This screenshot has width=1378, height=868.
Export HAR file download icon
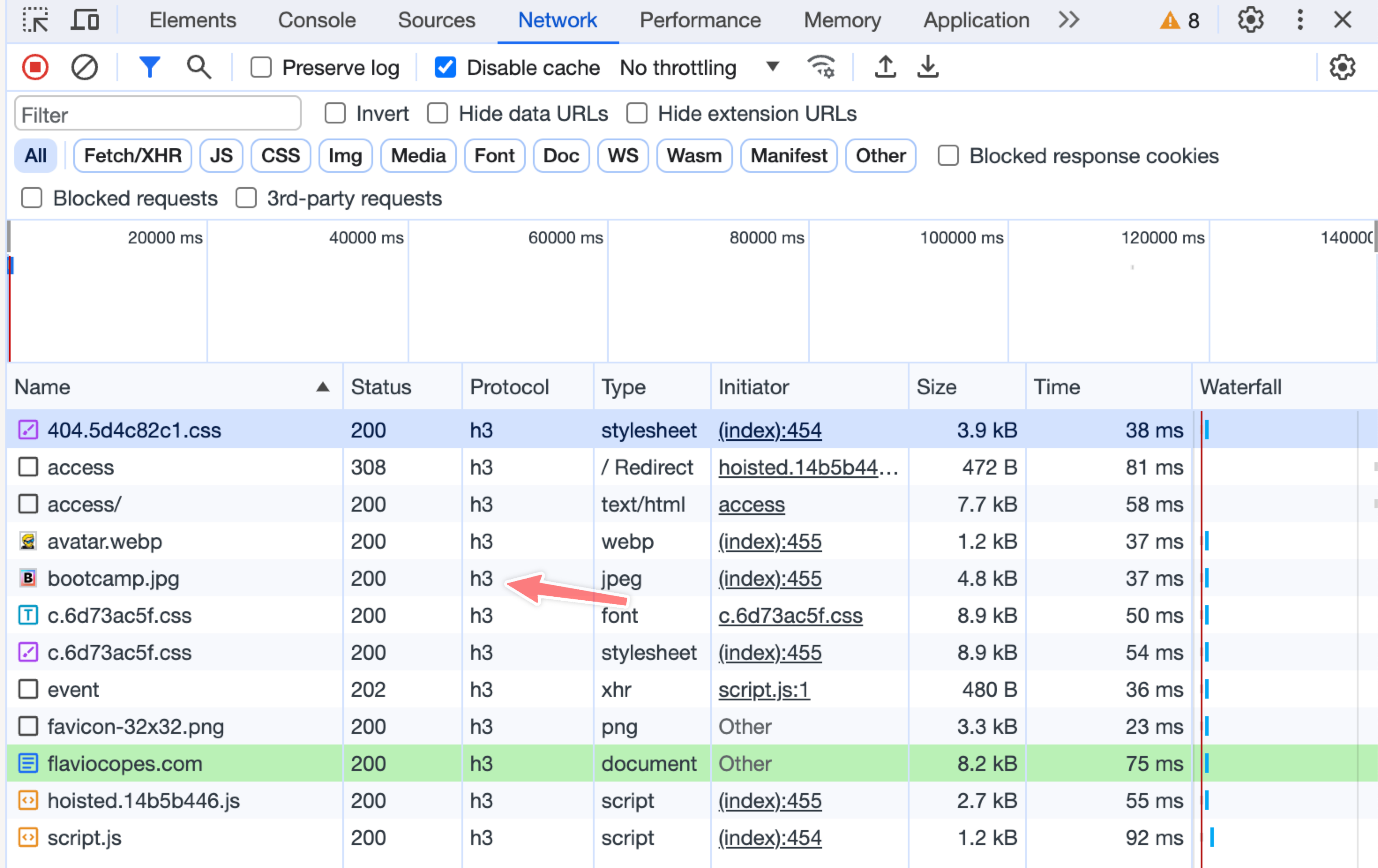click(928, 67)
